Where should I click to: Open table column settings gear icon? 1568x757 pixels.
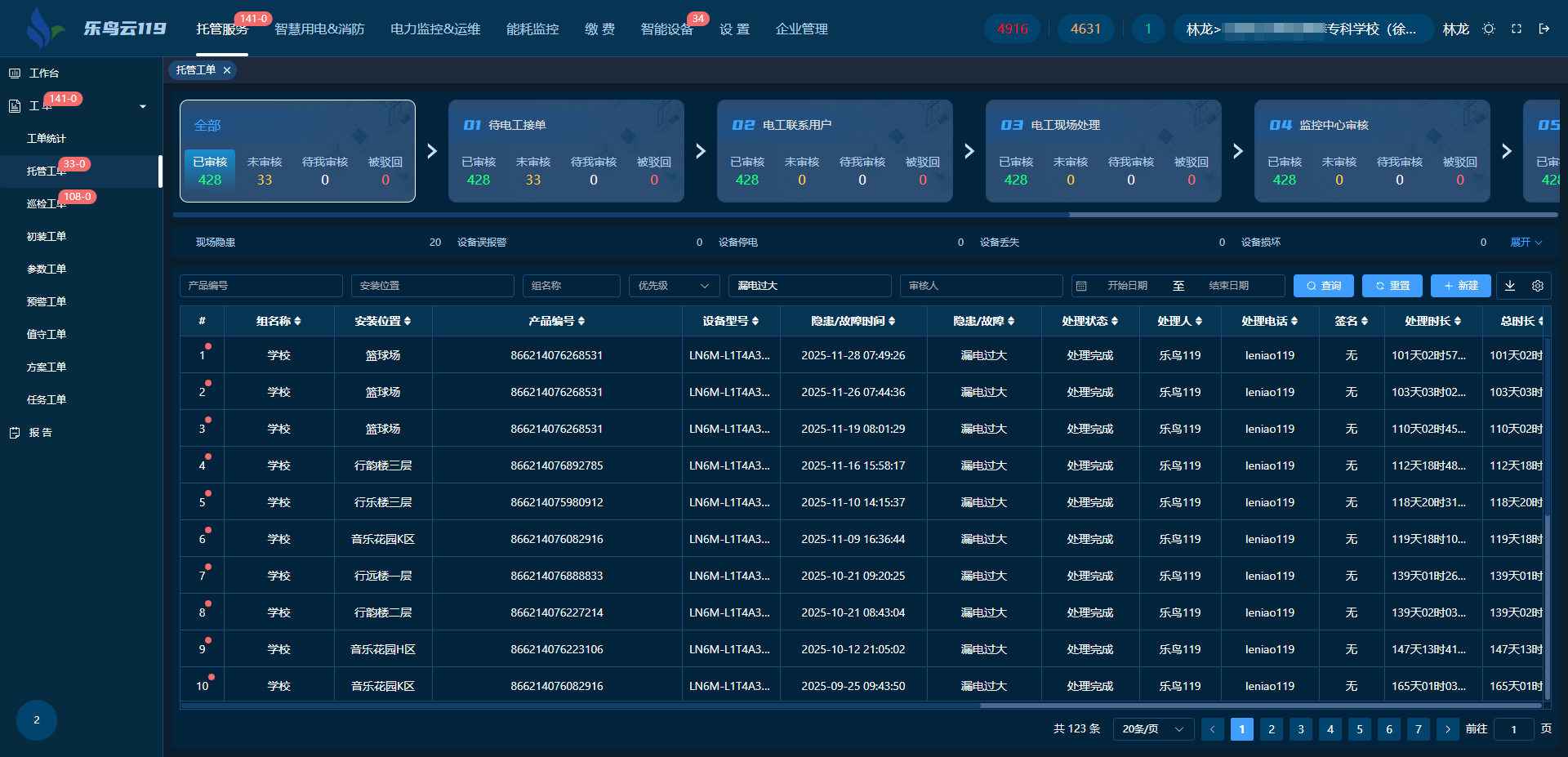(1538, 286)
